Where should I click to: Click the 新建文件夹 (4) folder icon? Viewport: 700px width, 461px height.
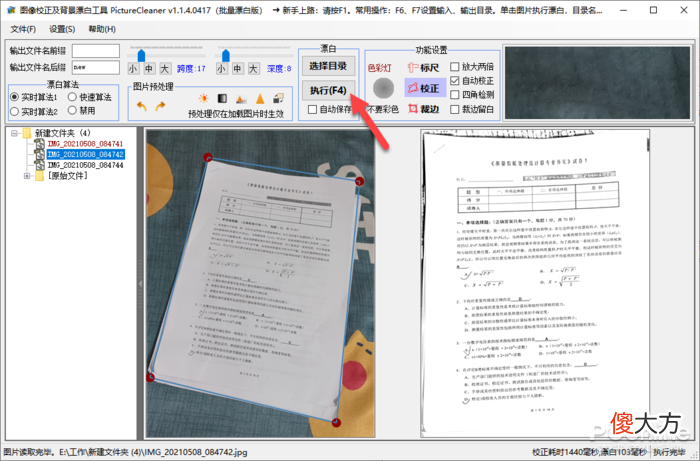27,133
